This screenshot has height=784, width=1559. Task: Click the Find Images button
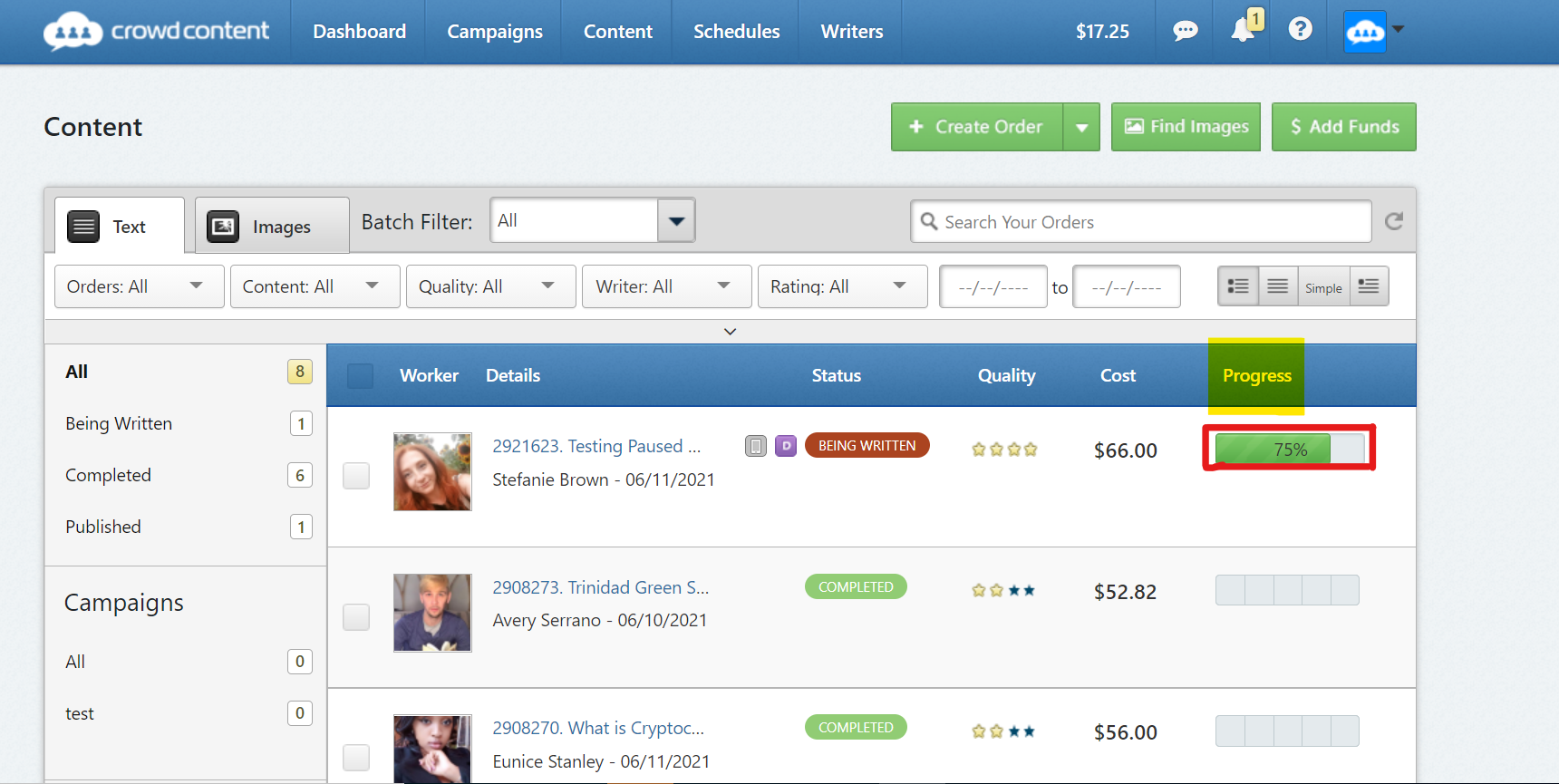tap(1186, 127)
